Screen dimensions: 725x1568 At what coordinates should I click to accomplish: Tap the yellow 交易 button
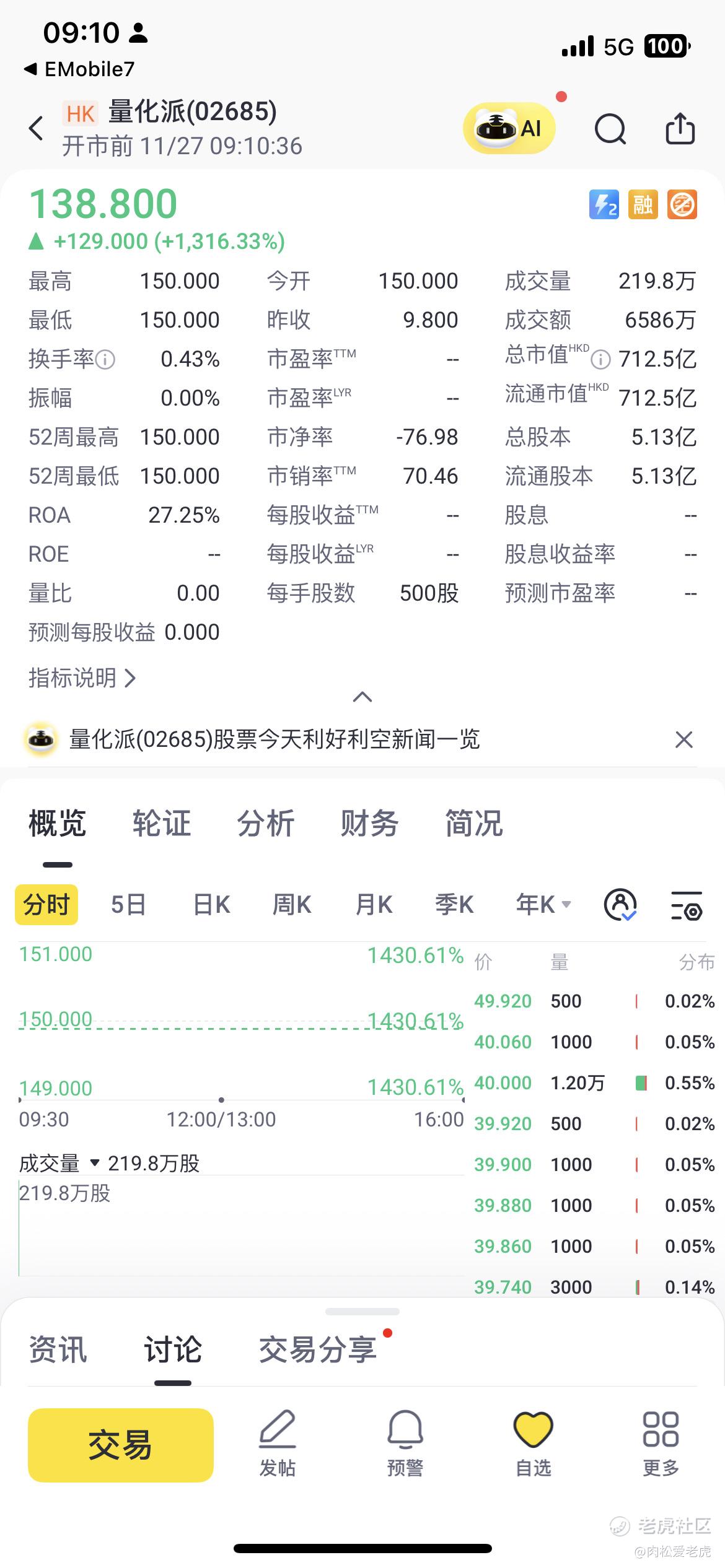pos(121,1445)
